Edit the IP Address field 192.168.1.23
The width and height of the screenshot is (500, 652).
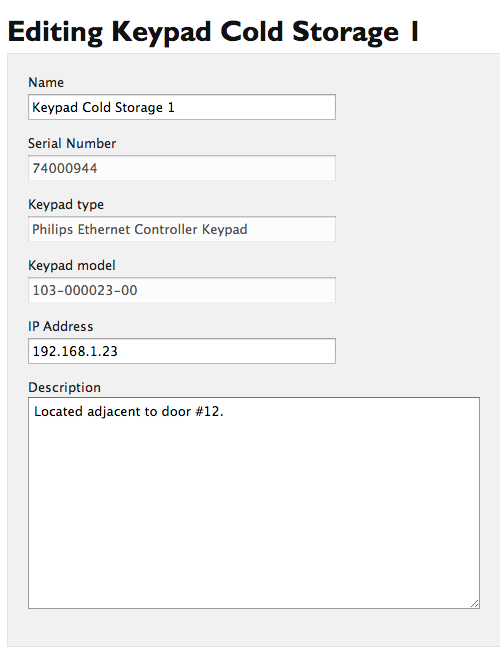point(182,351)
